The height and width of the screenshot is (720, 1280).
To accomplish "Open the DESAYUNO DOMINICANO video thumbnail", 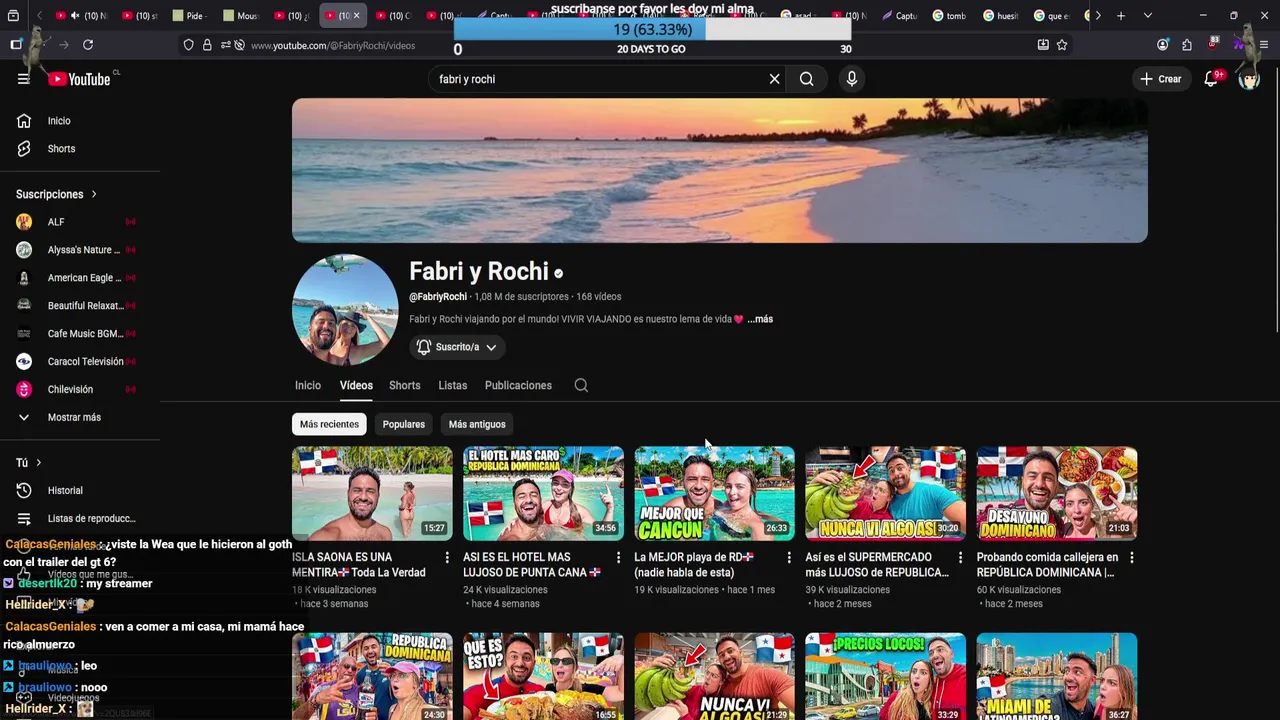I will tap(1056, 493).
